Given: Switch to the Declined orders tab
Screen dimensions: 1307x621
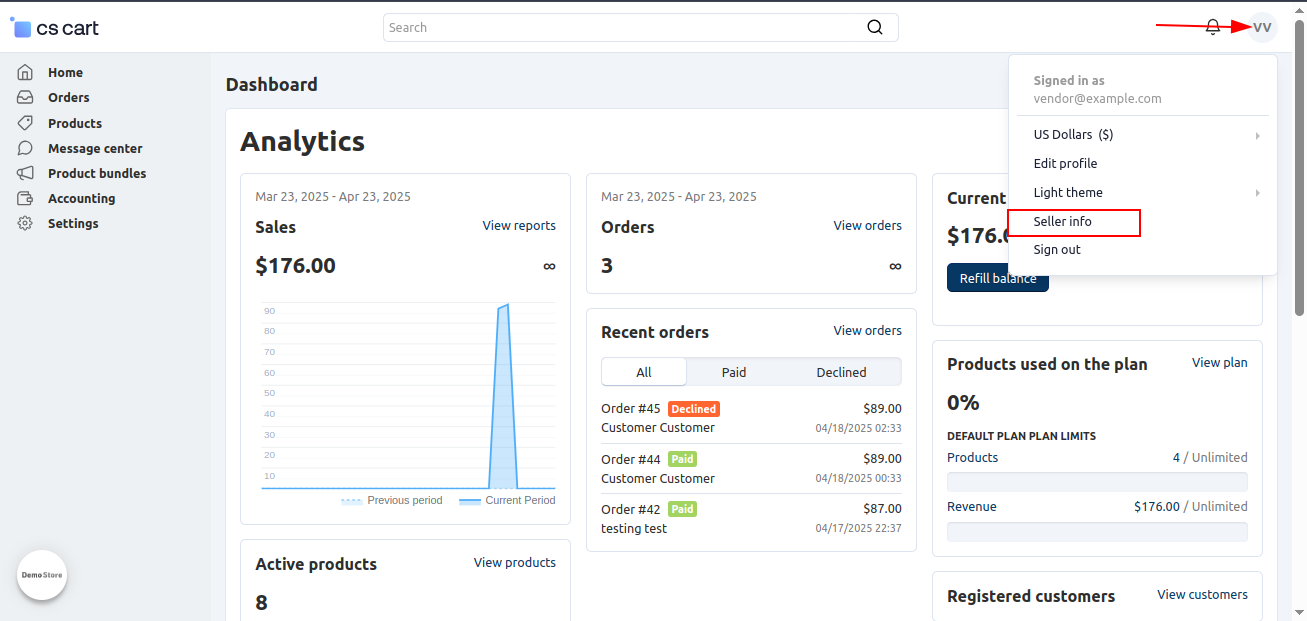Looking at the screenshot, I should pyautogui.click(x=840, y=371).
